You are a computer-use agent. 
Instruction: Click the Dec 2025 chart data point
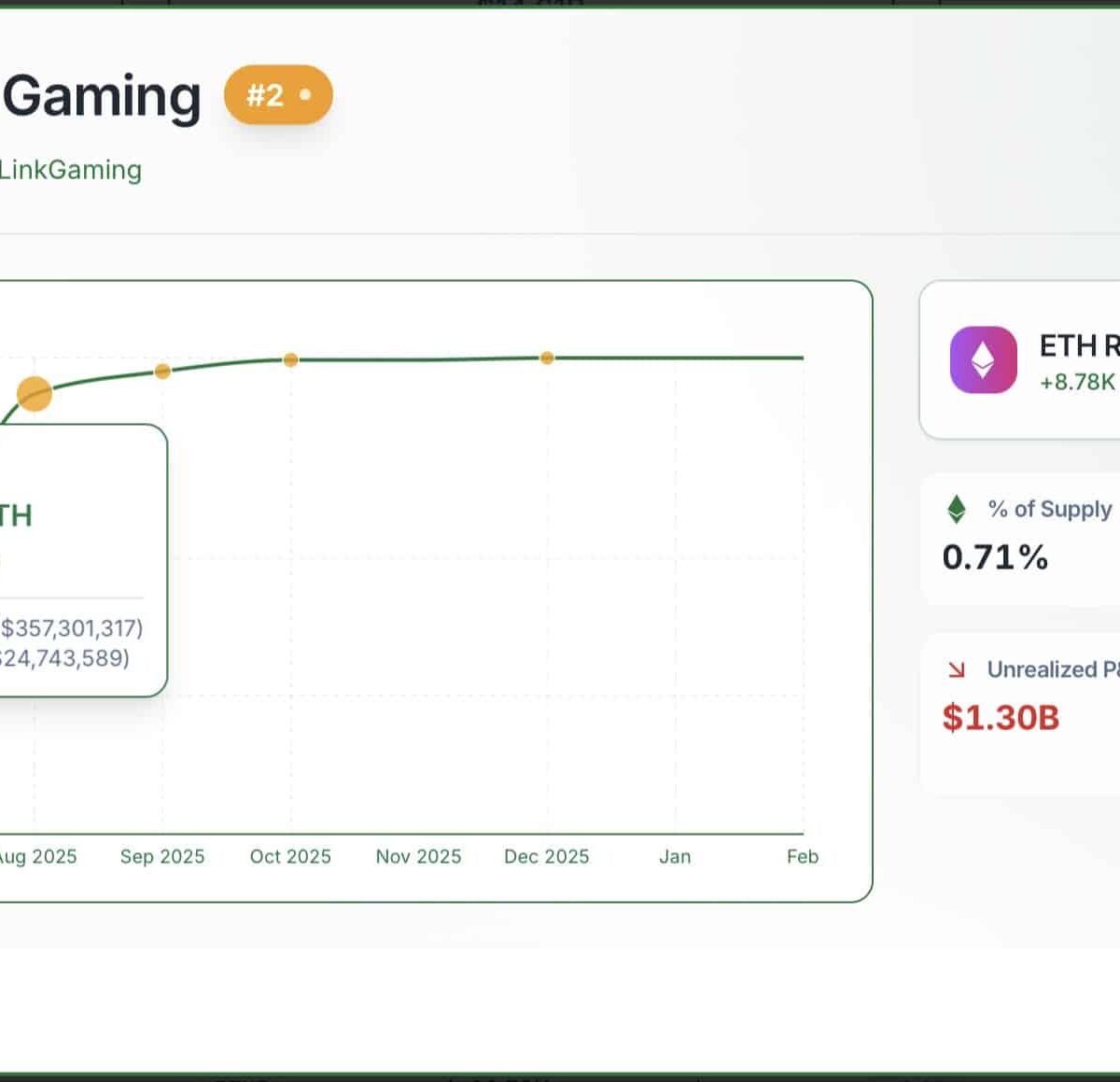pos(547,358)
